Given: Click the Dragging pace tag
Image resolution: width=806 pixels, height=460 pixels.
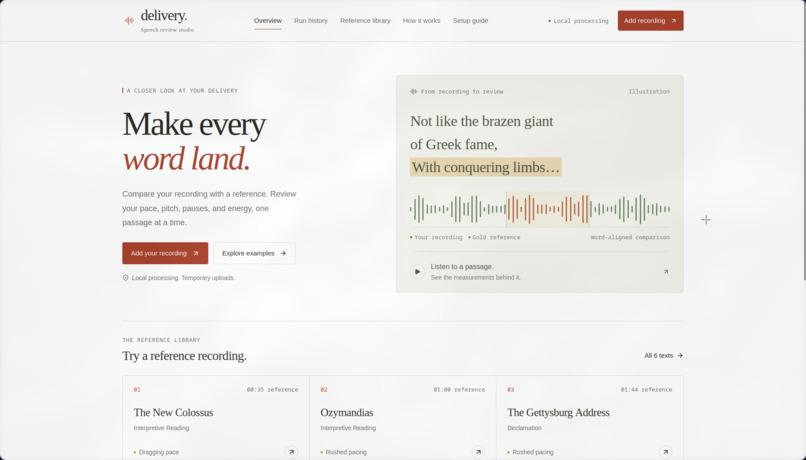Looking at the screenshot, I should point(157,452).
